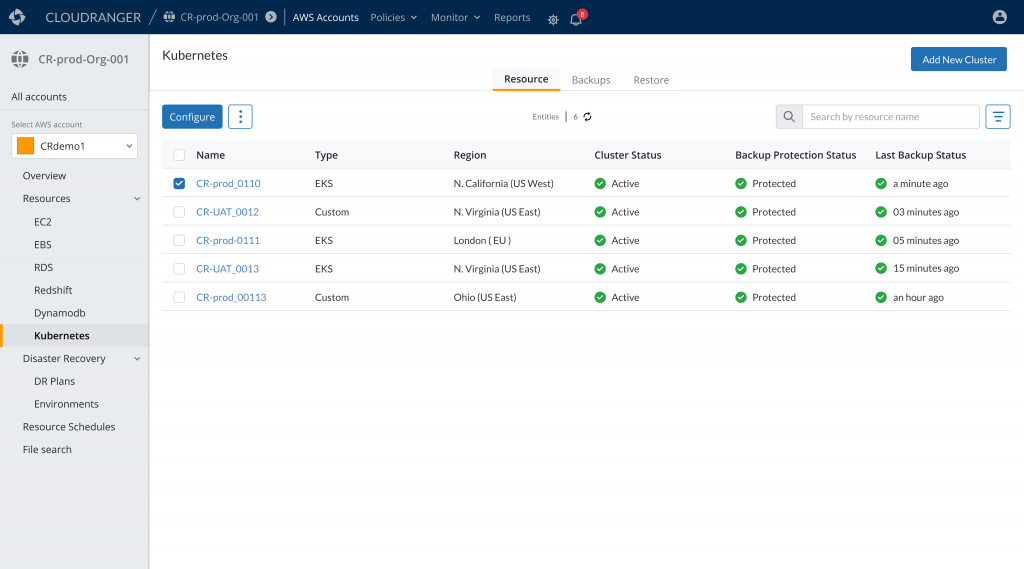Image resolution: width=1024 pixels, height=569 pixels.
Task: Switch to the Backups tab
Action: 591,80
